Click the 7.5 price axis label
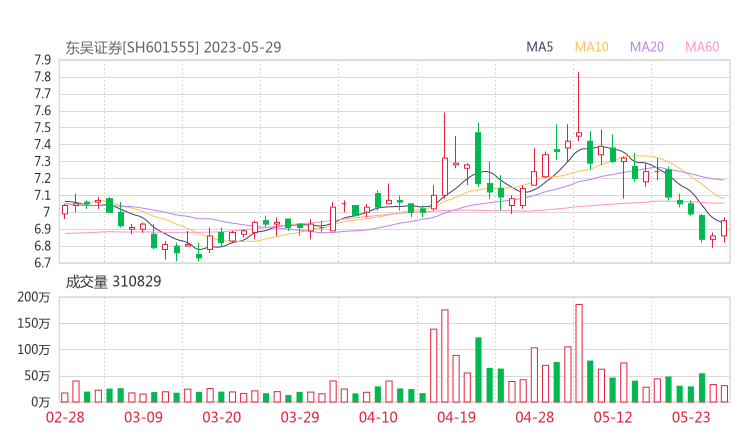The height and width of the screenshot is (440, 740). click(x=42, y=128)
